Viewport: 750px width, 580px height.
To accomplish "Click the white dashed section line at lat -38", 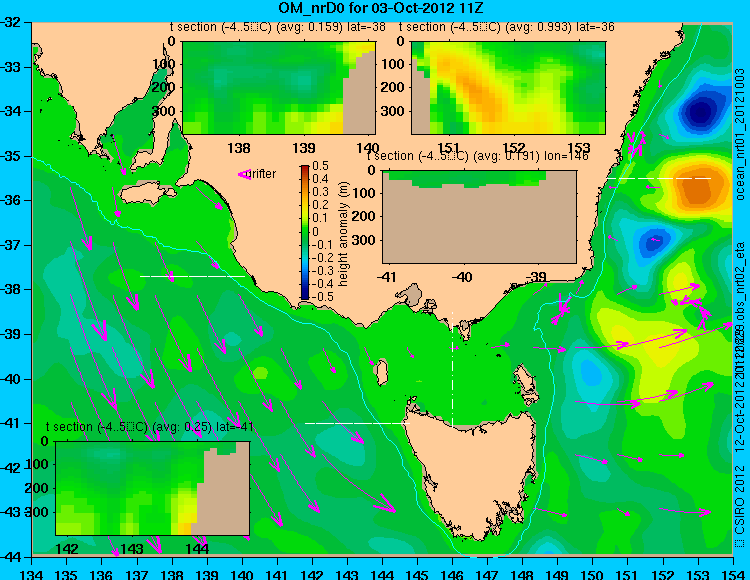I will (192, 276).
